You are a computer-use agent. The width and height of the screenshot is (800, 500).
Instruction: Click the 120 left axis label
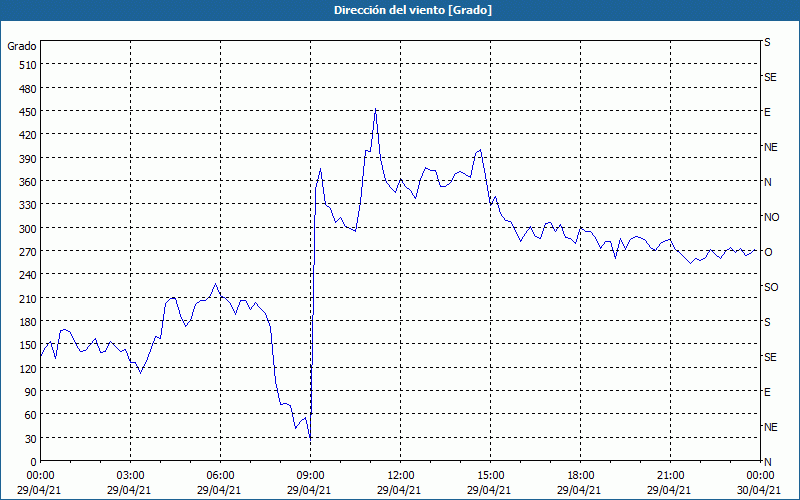coord(29,368)
